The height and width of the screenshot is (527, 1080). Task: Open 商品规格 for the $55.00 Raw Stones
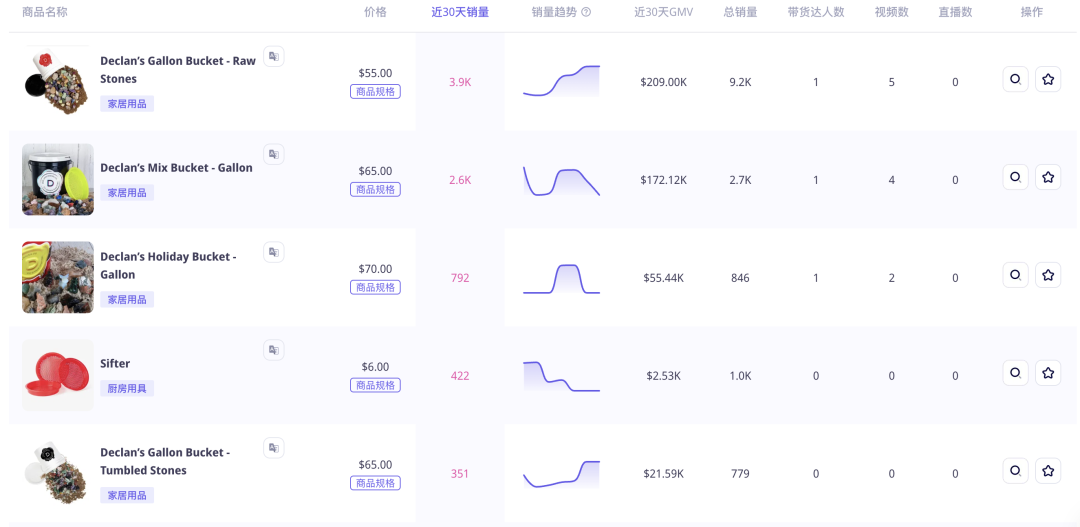[x=375, y=92]
